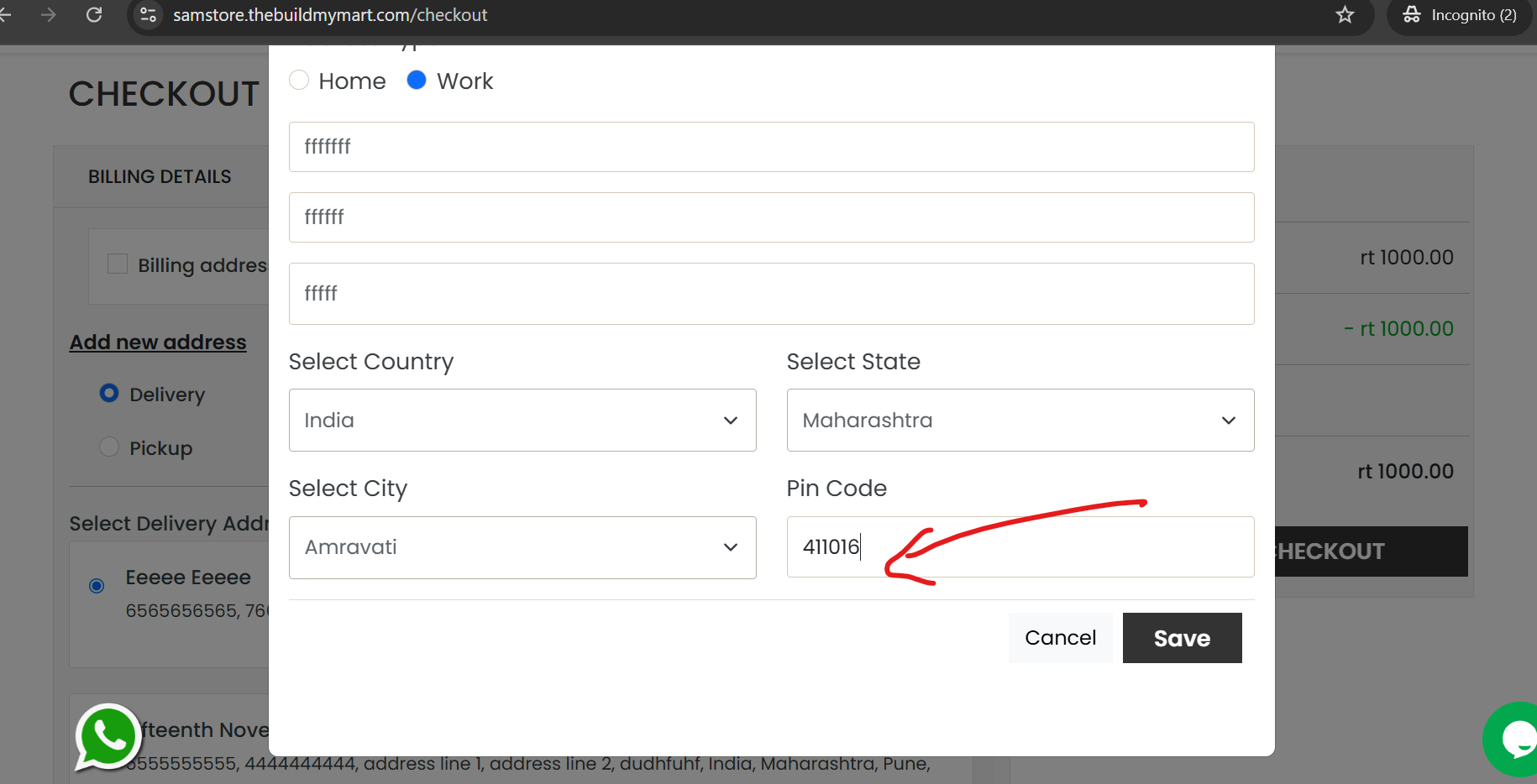Click the browser forward arrow
Viewport: 1537px width, 784px height.
click(x=49, y=15)
